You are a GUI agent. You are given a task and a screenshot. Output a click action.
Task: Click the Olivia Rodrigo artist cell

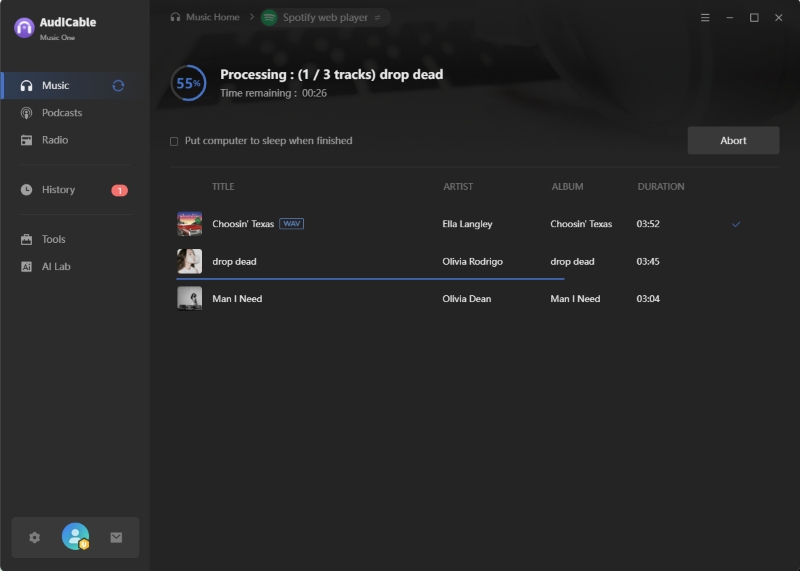tap(472, 261)
